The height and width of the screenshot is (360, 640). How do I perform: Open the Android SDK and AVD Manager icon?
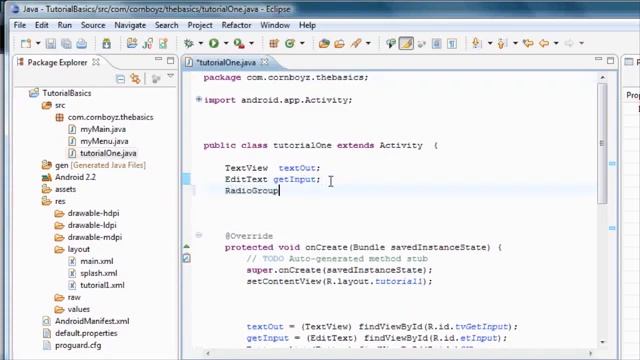point(107,43)
